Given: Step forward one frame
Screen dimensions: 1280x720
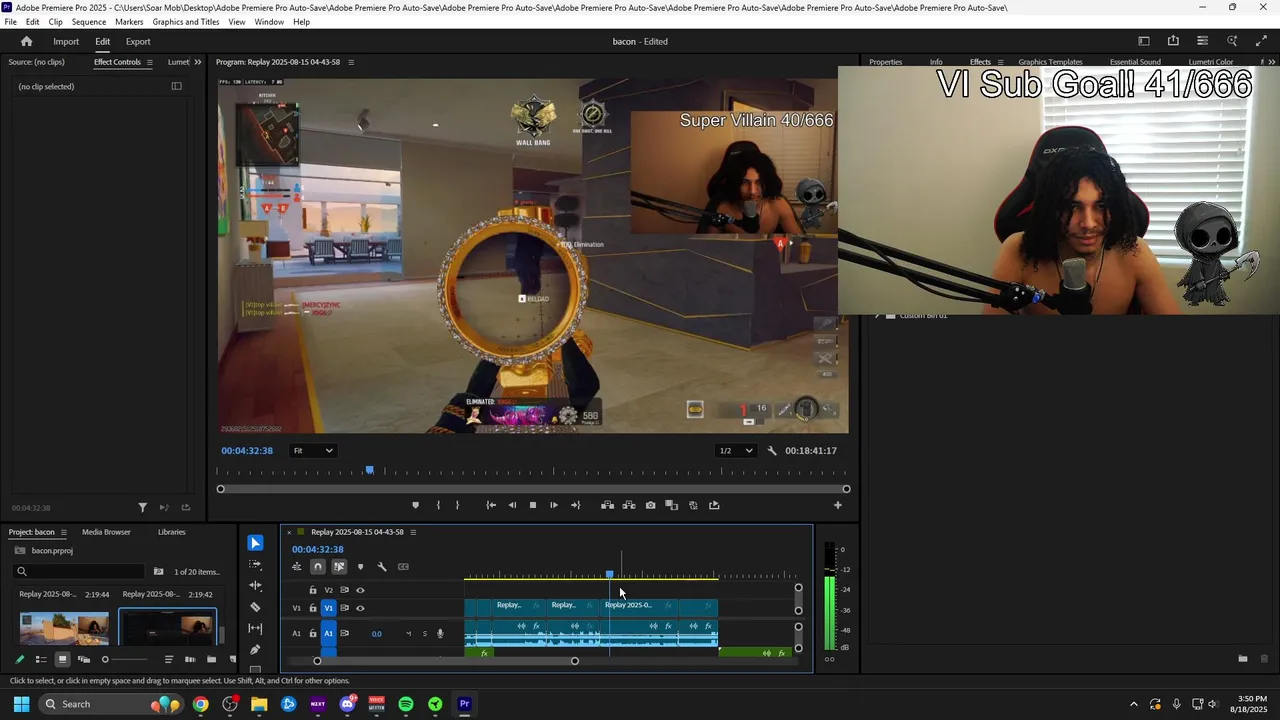Looking at the screenshot, I should point(554,505).
